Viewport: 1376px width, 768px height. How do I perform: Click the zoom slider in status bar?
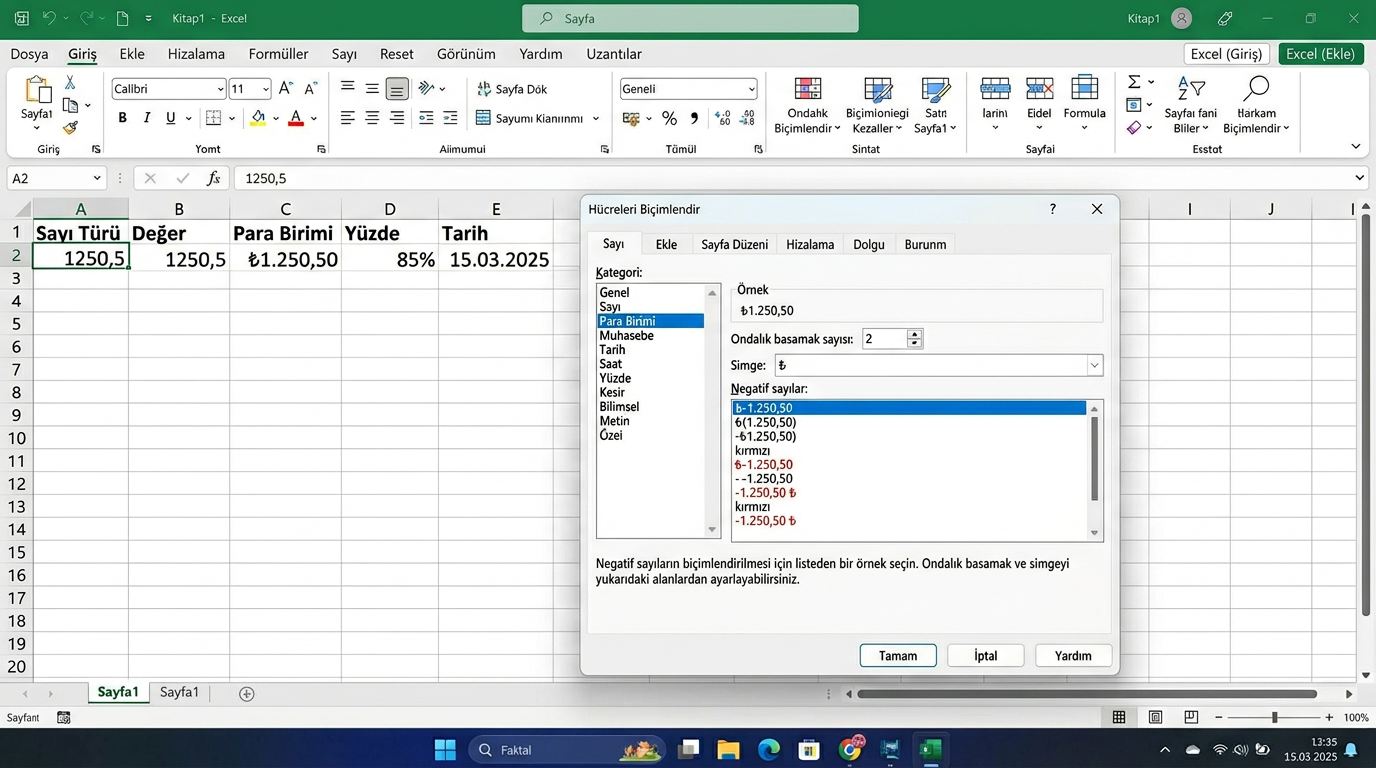(x=1274, y=718)
